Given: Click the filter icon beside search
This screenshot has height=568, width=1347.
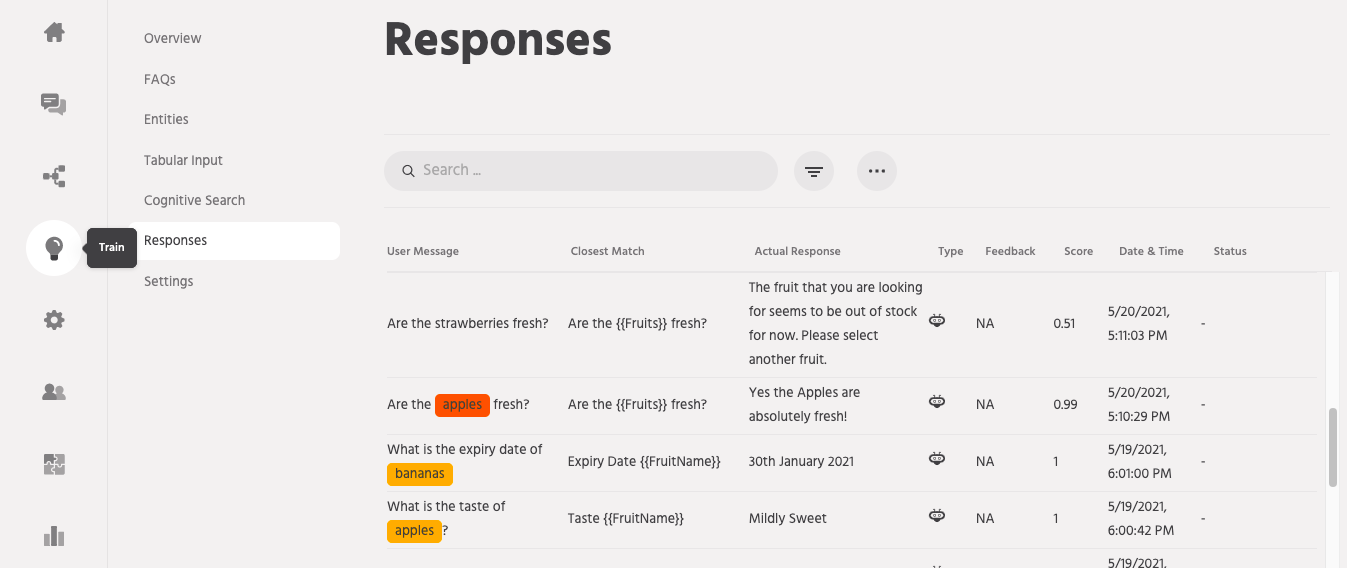Looking at the screenshot, I should 814,171.
